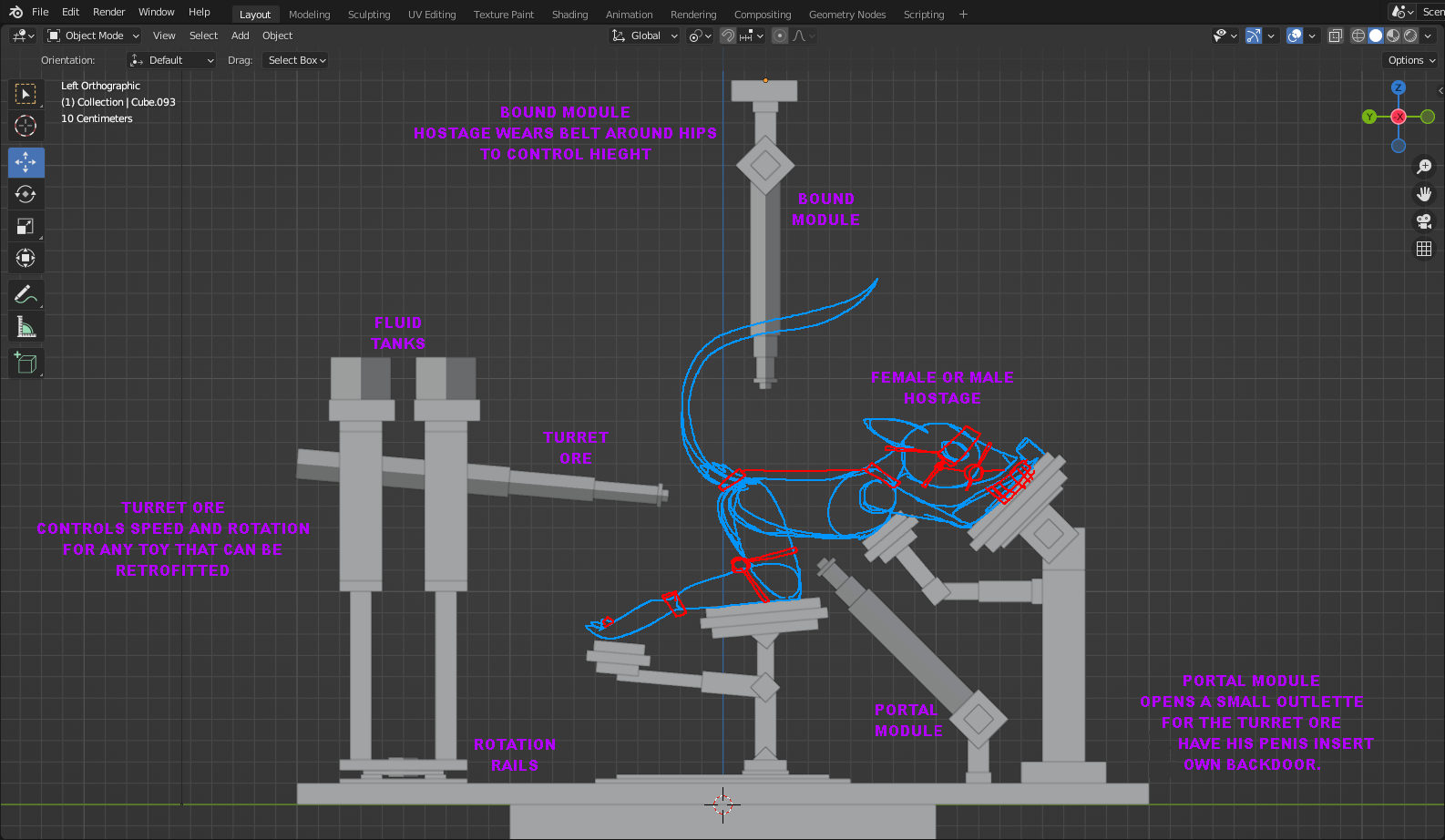Activate the Scale tool

tap(26, 226)
